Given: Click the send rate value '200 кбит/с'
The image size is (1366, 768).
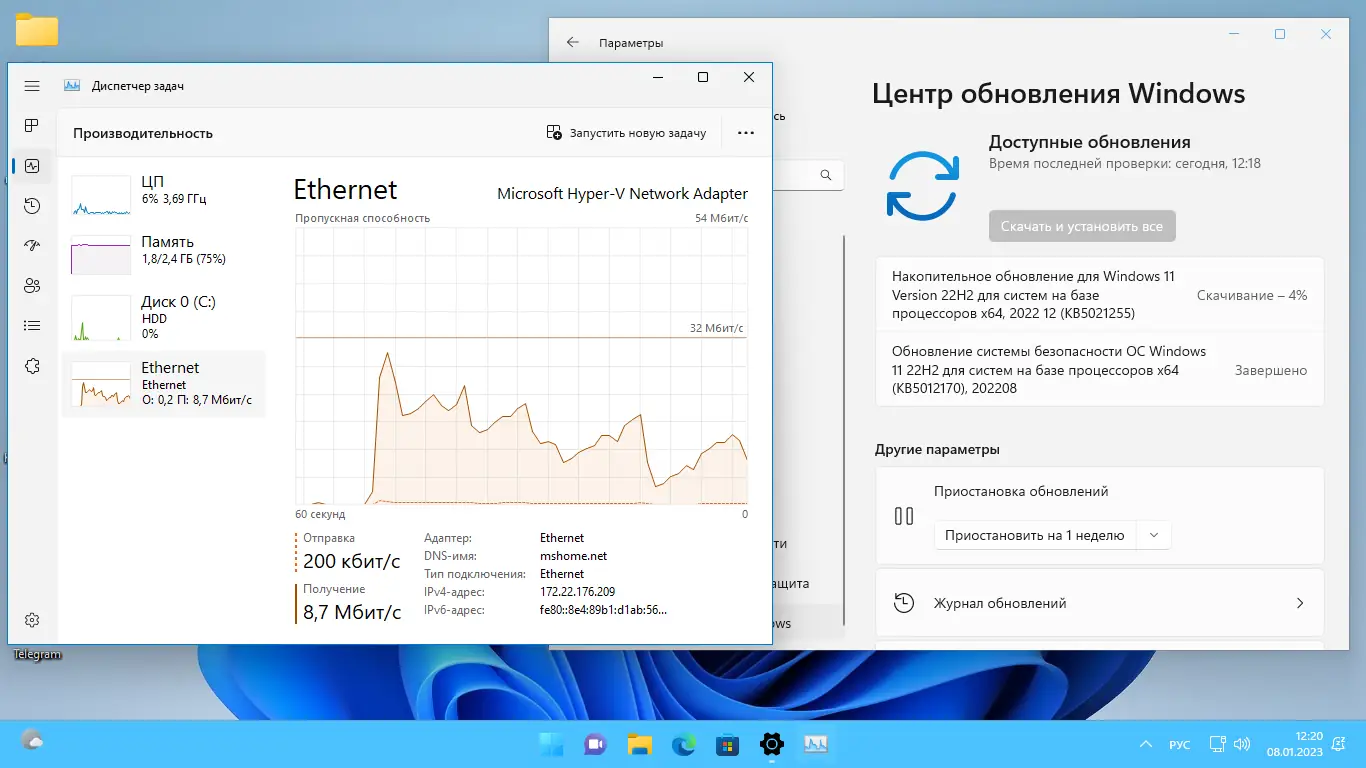Looking at the screenshot, I should point(352,561).
